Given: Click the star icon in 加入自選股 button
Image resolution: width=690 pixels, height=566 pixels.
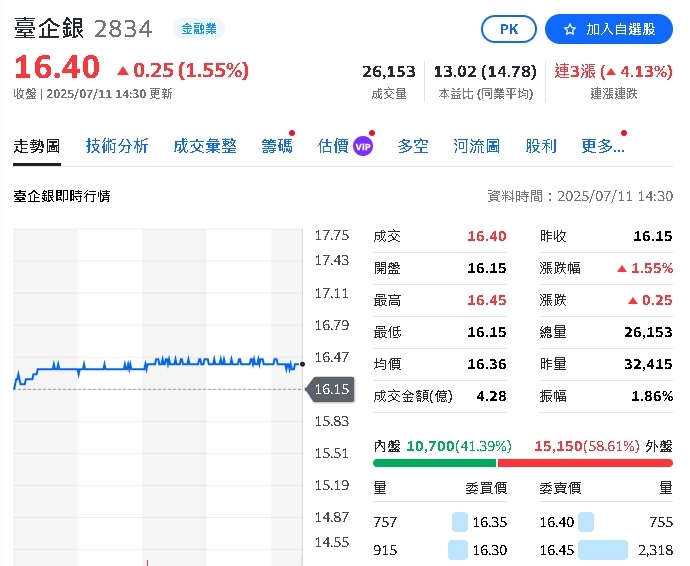Looking at the screenshot, I should [x=570, y=30].
